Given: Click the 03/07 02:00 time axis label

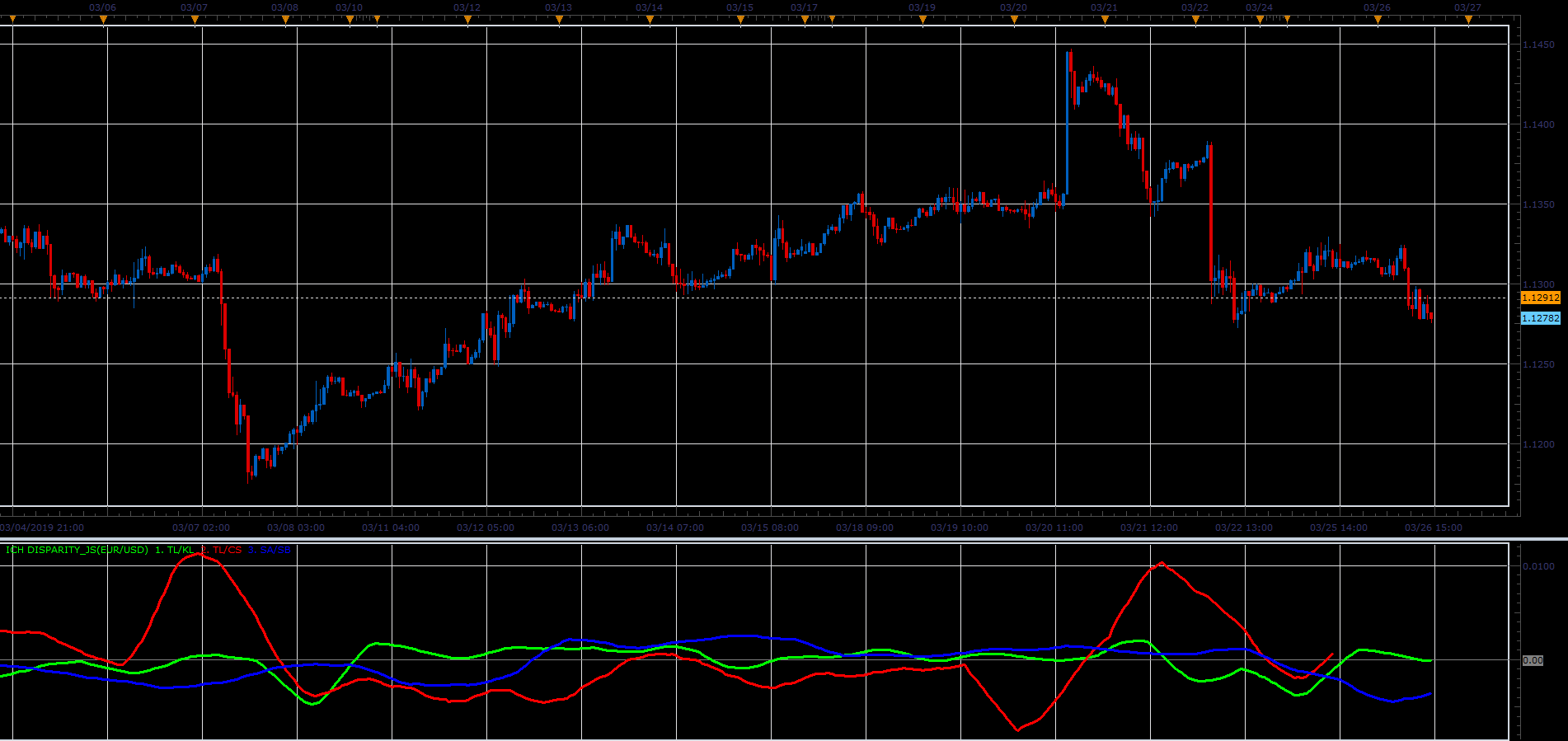Looking at the screenshot, I should click(201, 528).
